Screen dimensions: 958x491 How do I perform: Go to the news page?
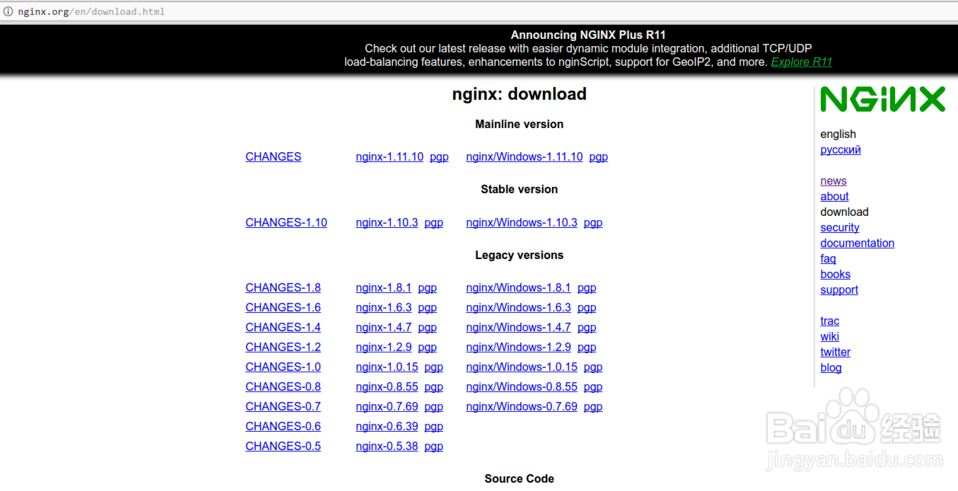833,181
